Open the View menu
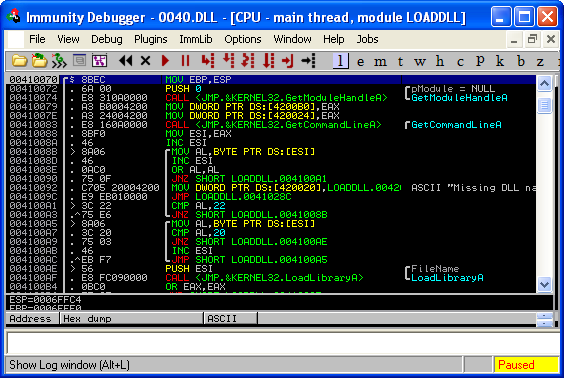This screenshot has width=564, height=378. [x=68, y=39]
